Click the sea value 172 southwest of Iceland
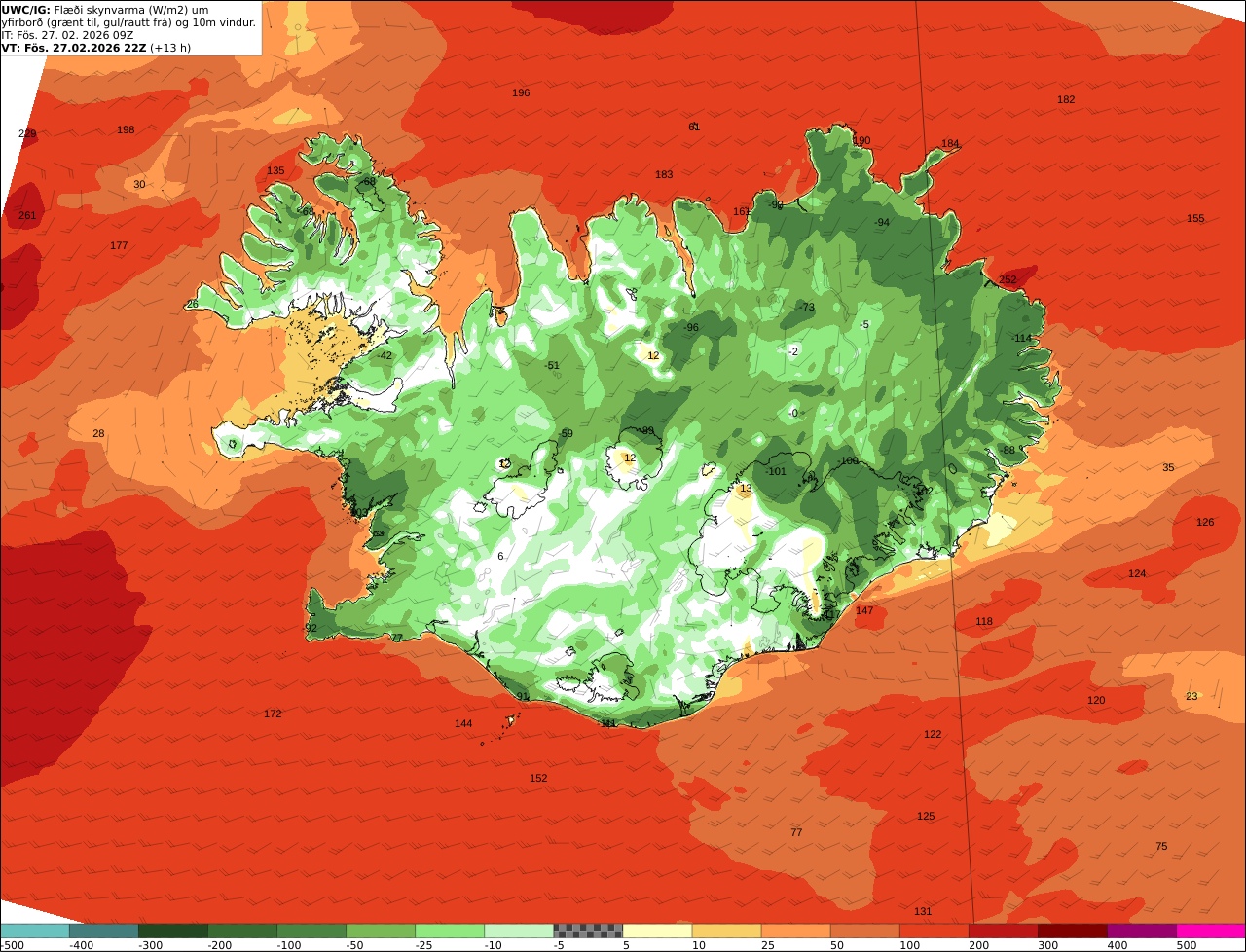The image size is (1246, 952). [x=273, y=714]
